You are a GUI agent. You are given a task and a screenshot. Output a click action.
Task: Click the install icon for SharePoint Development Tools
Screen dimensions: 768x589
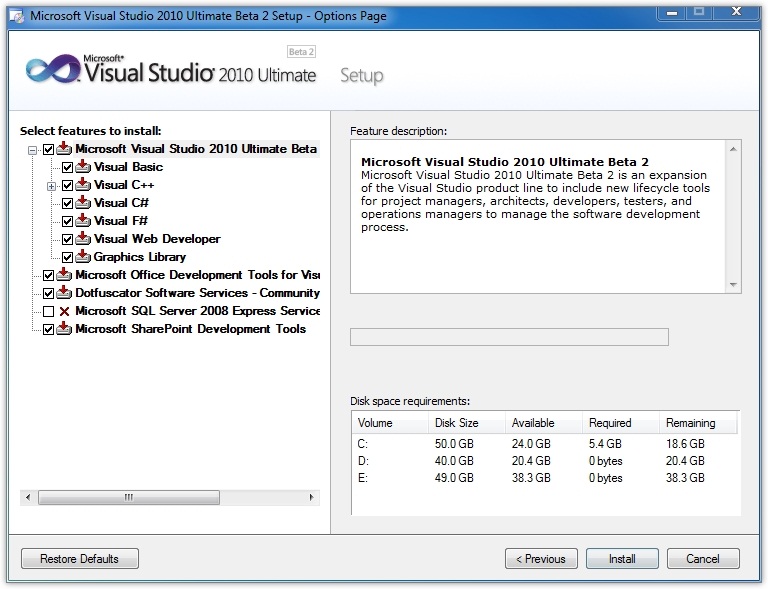pyautogui.click(x=64, y=329)
